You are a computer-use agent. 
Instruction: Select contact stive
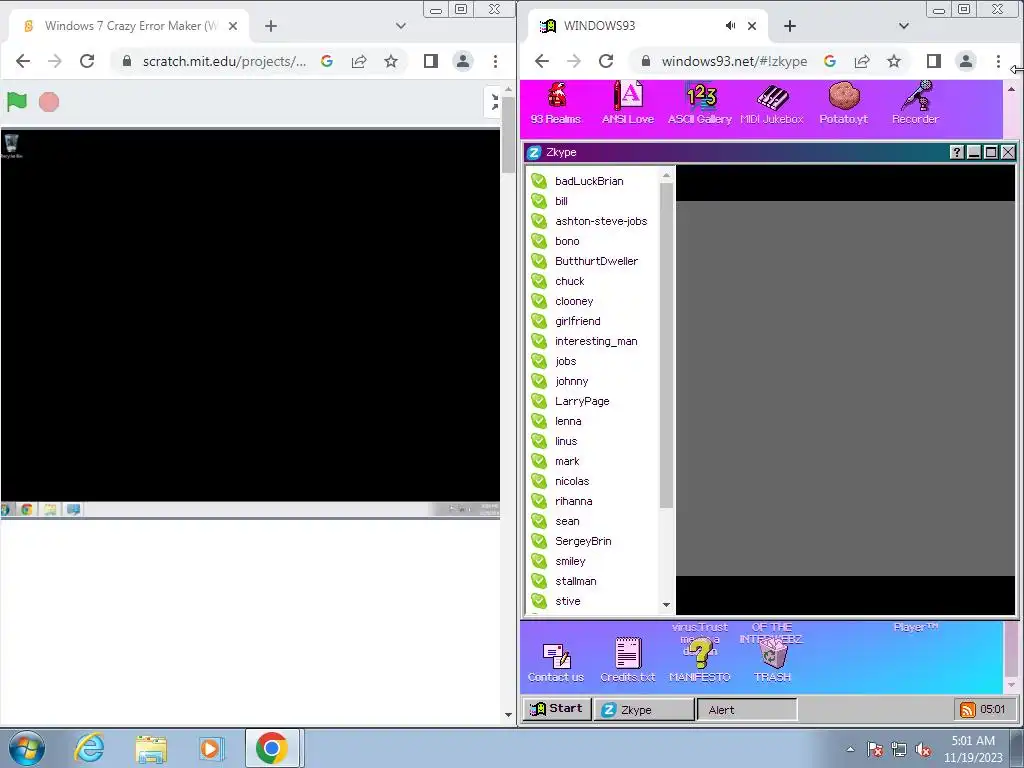[568, 601]
